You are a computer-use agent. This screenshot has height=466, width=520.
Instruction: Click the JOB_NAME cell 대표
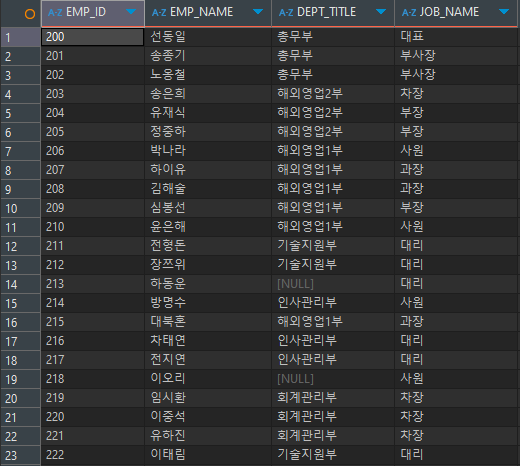(x=456, y=37)
